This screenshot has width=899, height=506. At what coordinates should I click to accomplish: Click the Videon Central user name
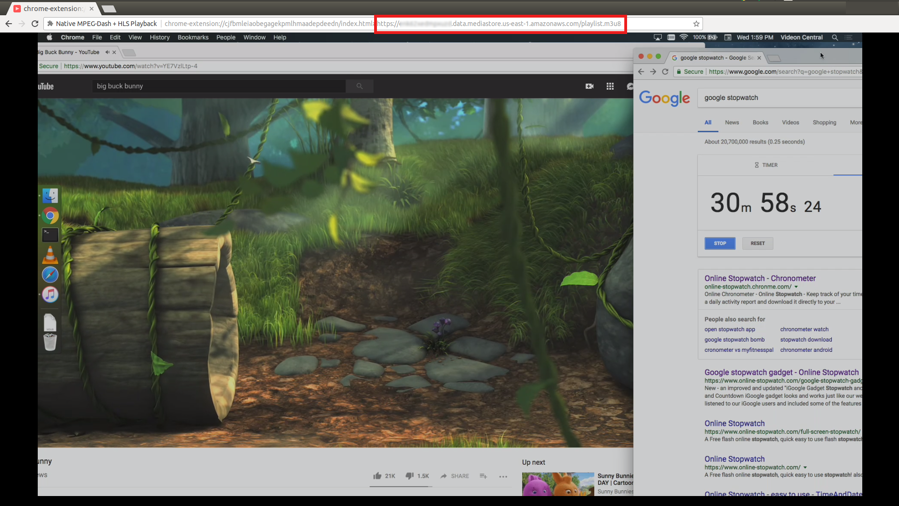coord(802,37)
